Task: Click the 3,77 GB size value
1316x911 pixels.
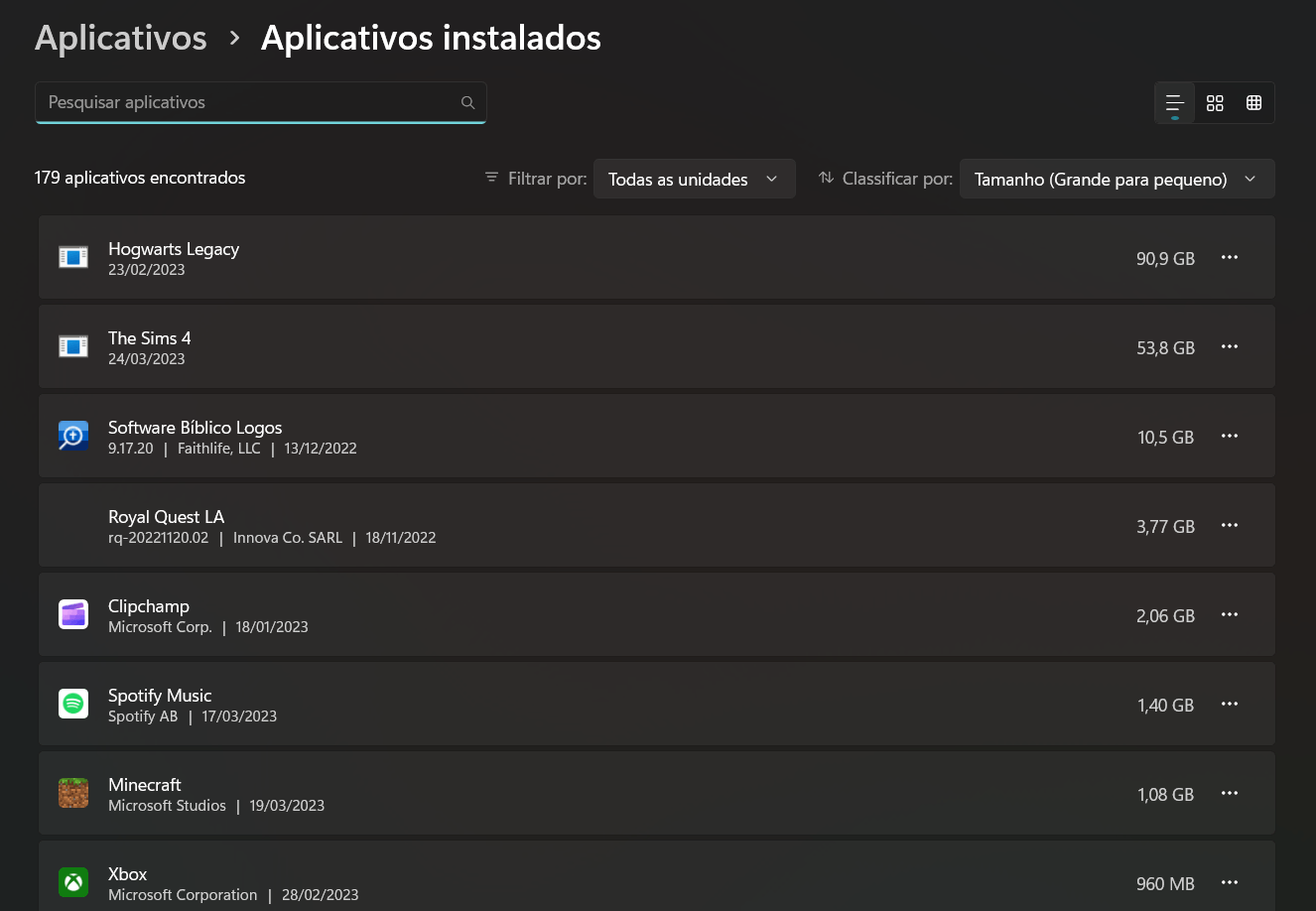Action: pos(1165,527)
